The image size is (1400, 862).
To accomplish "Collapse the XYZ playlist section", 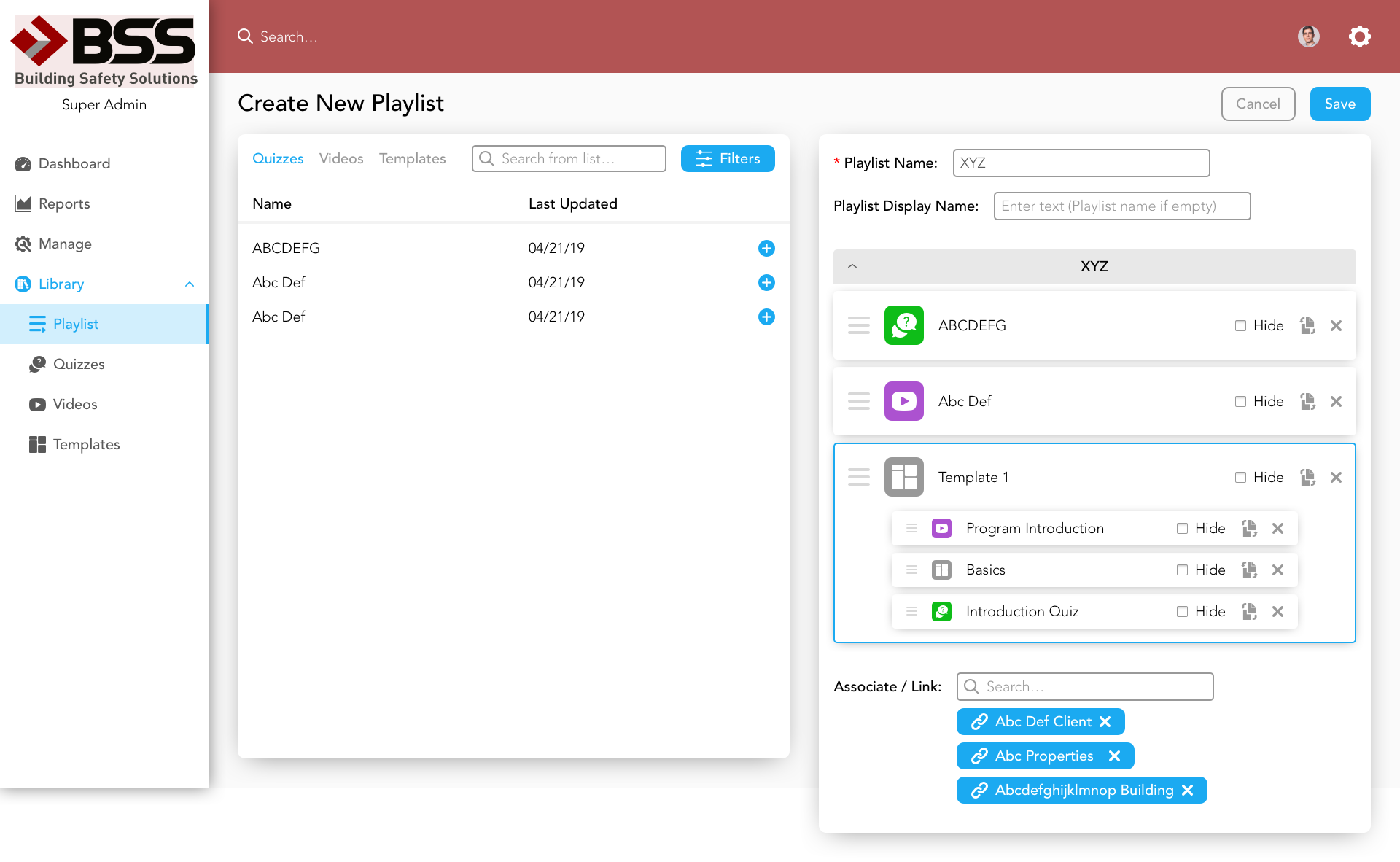I will point(852,266).
